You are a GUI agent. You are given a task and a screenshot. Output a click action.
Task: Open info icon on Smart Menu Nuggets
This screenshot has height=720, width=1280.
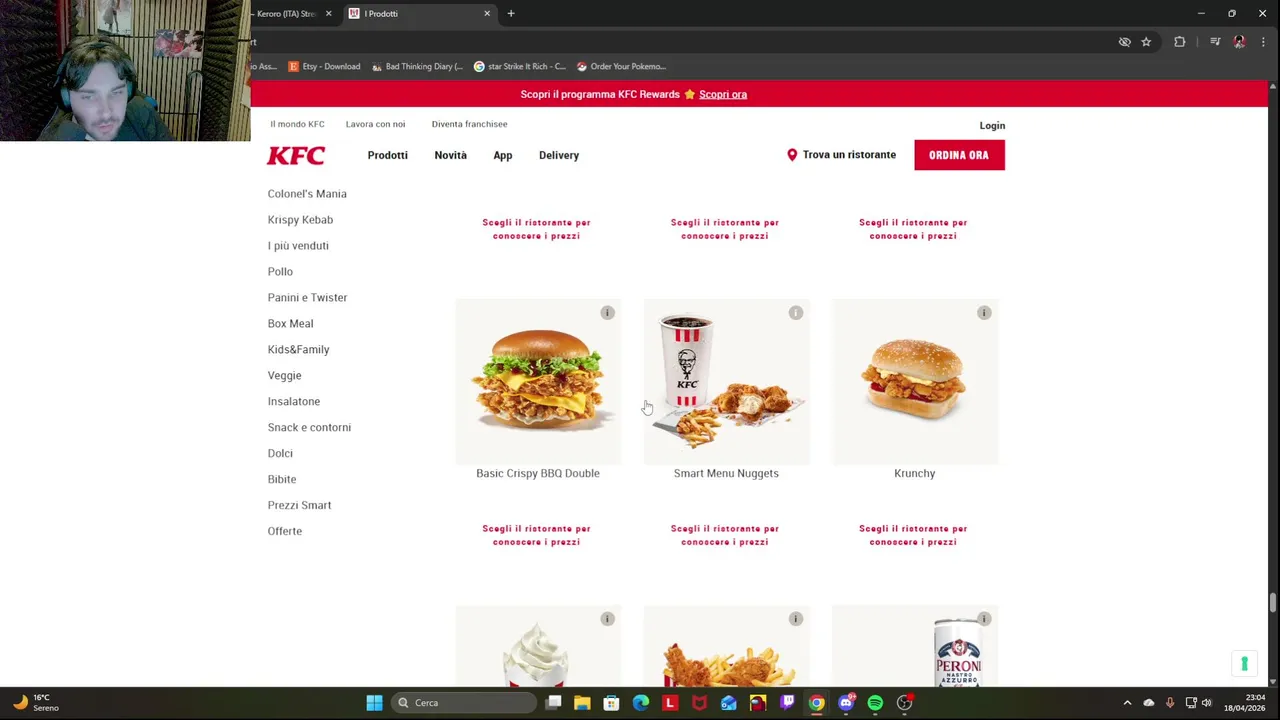796,313
